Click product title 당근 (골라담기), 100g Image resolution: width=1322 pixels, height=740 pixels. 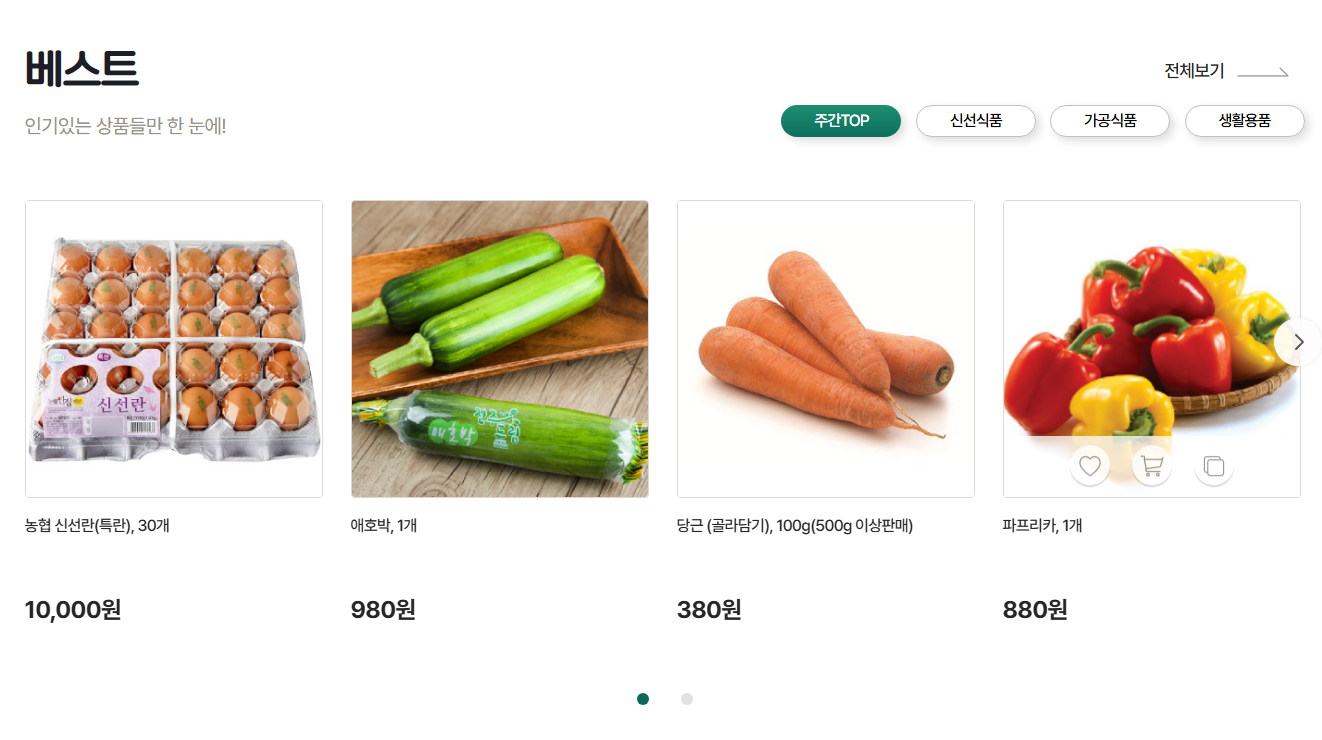pyautogui.click(x=795, y=526)
